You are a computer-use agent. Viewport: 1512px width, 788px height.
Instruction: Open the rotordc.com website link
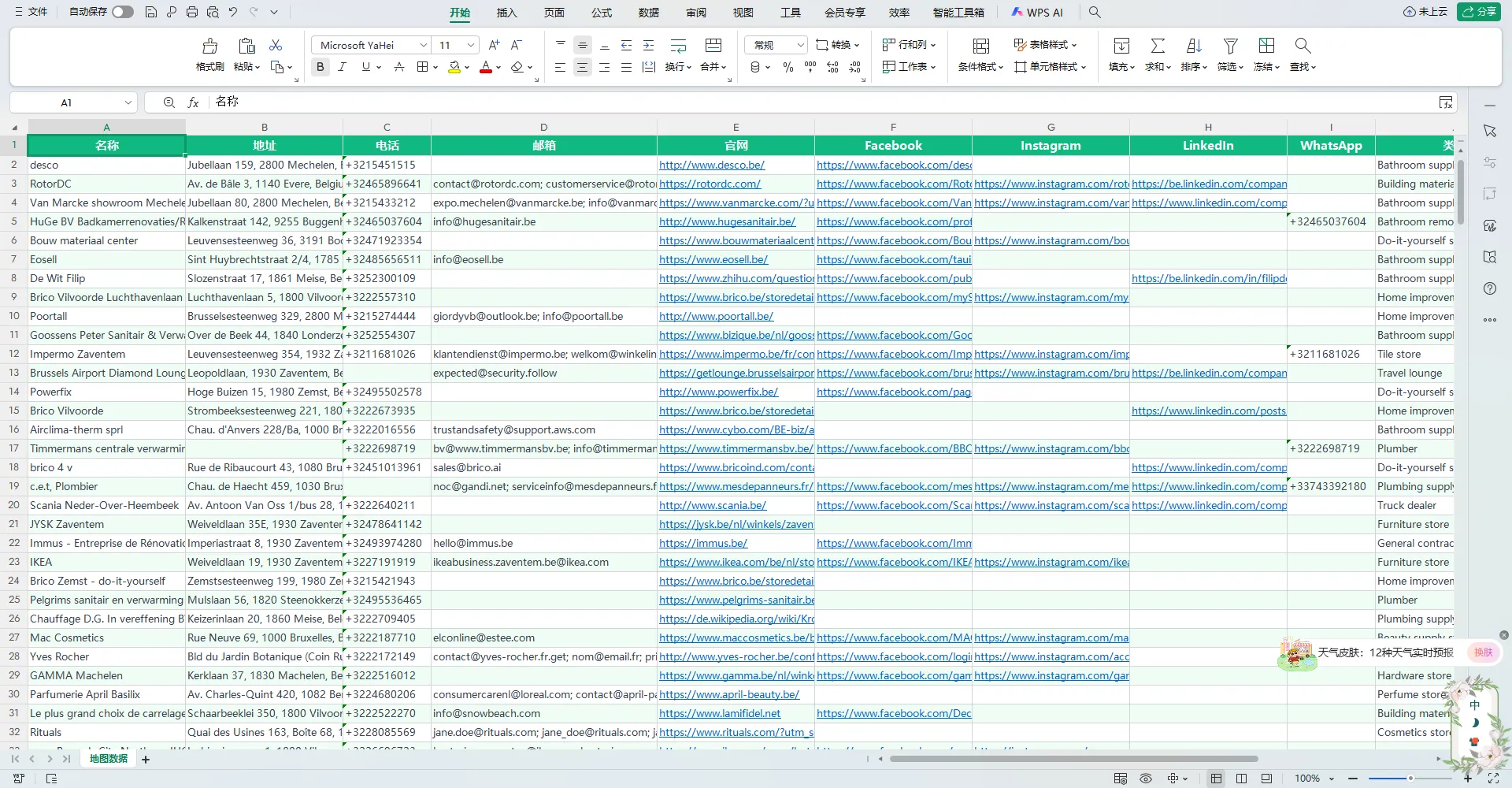710,184
